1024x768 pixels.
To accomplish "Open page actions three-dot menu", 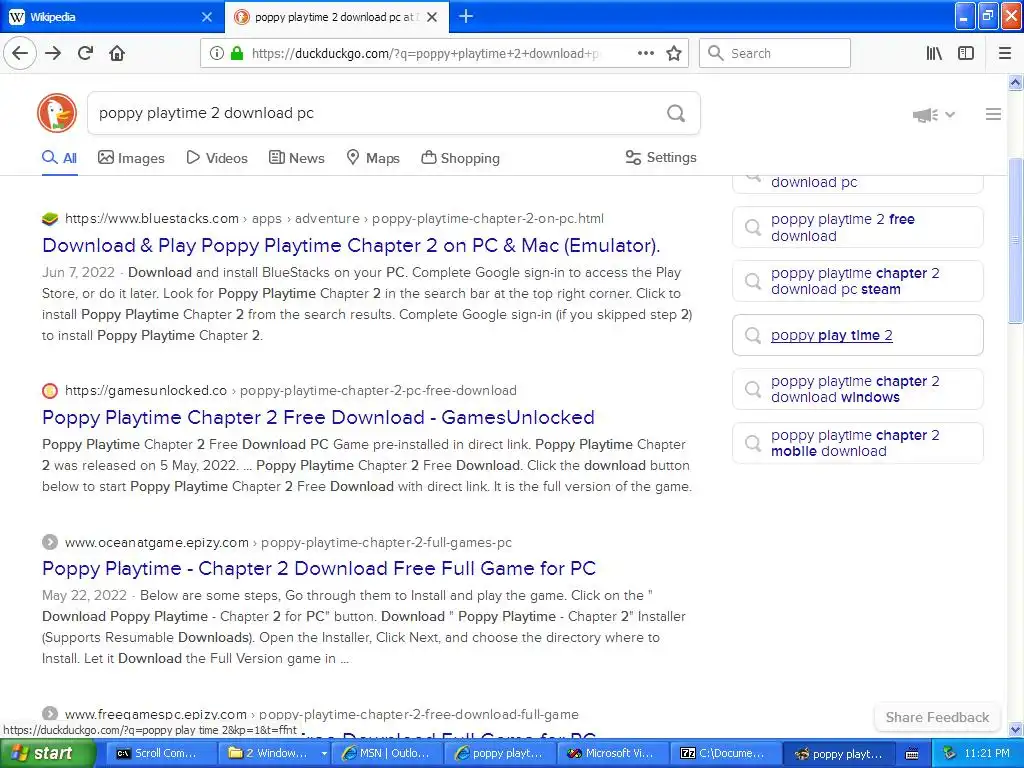I will [645, 54].
